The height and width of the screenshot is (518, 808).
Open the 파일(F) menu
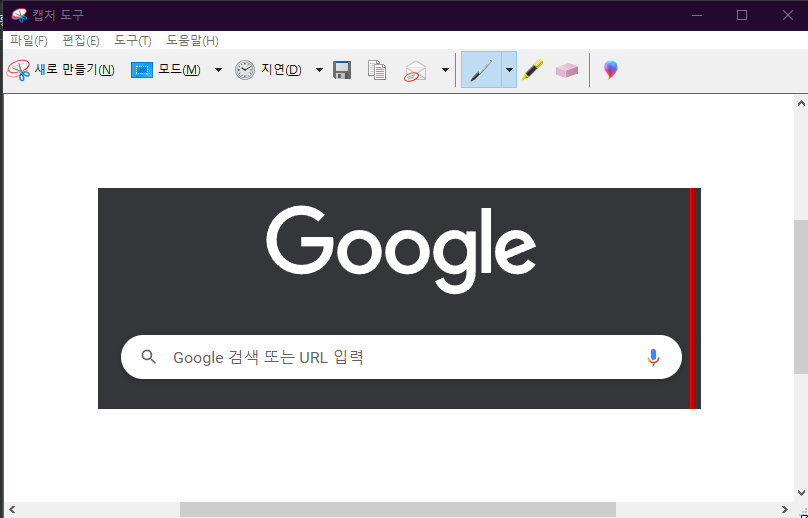[x=29, y=40]
